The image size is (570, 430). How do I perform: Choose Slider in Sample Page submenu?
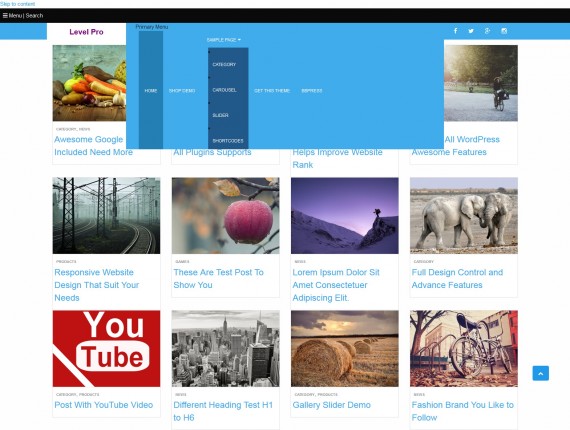point(220,115)
